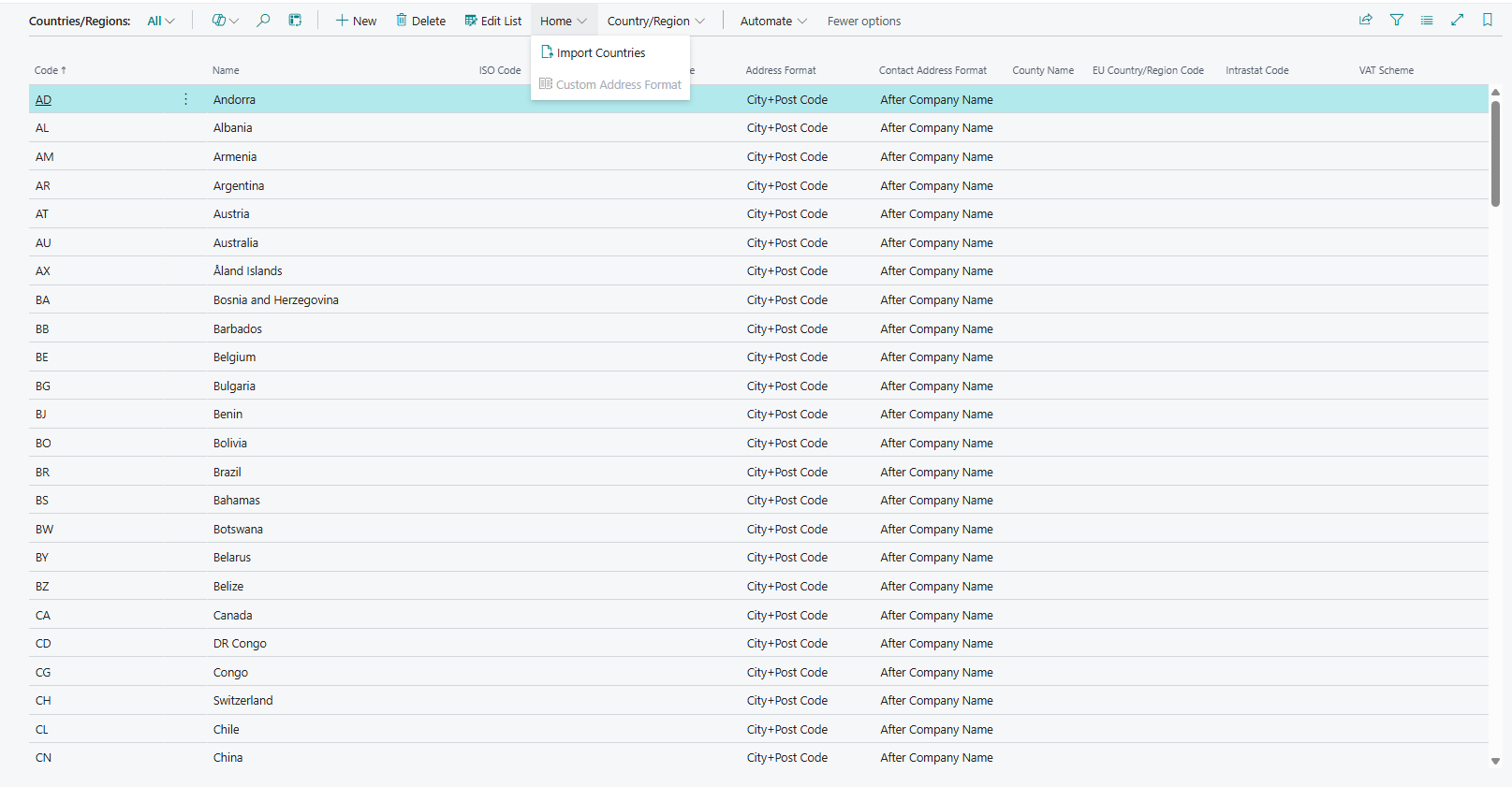Image resolution: width=1512 pixels, height=787 pixels.
Task: Open the three-dot row menu for Andorra
Action: click(x=185, y=99)
